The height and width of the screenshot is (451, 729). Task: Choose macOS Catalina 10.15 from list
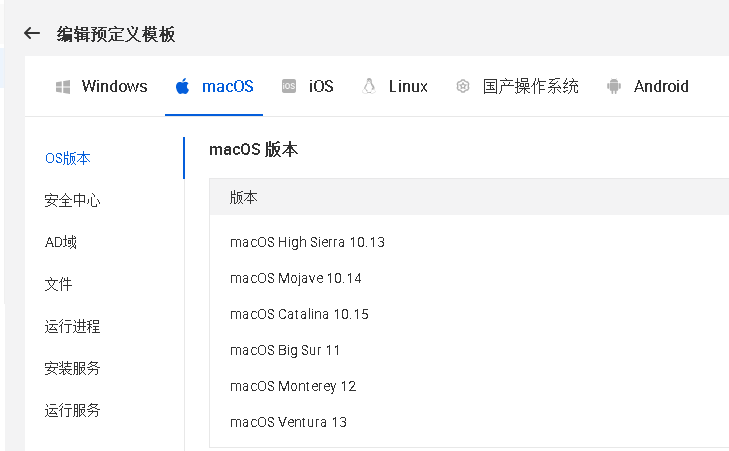click(x=299, y=314)
